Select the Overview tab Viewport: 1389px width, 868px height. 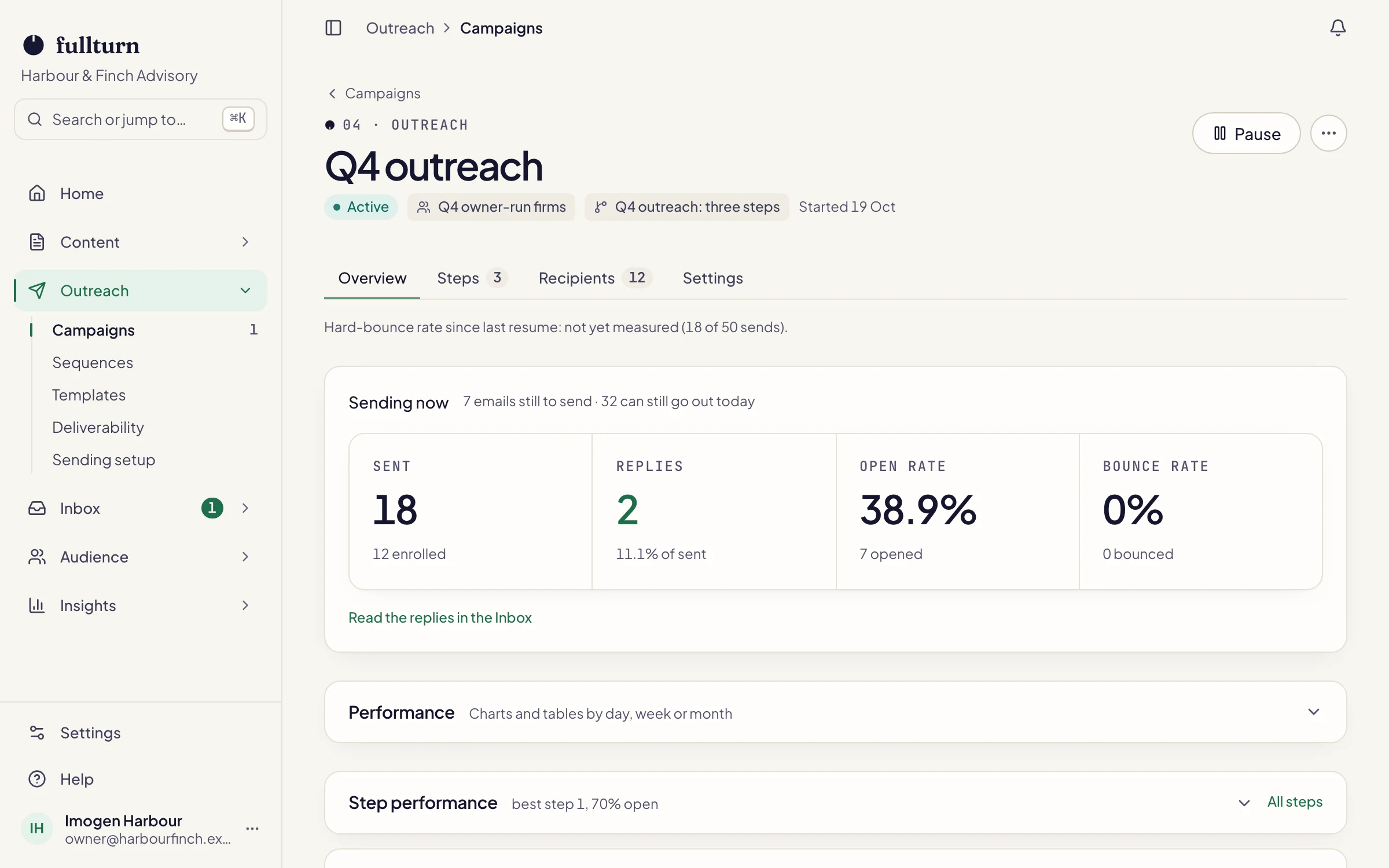coord(372,278)
